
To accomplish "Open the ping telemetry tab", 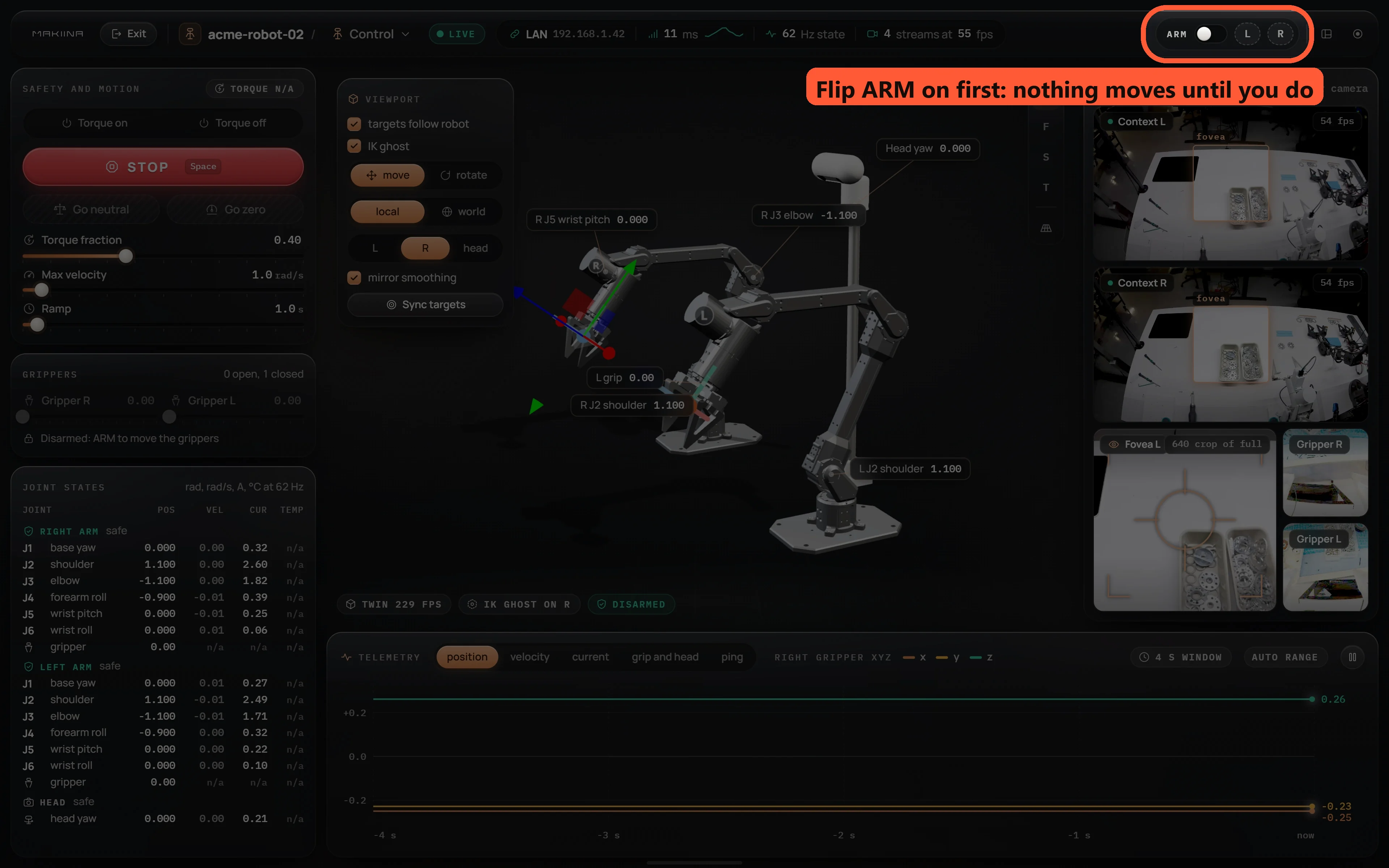I will [x=732, y=657].
